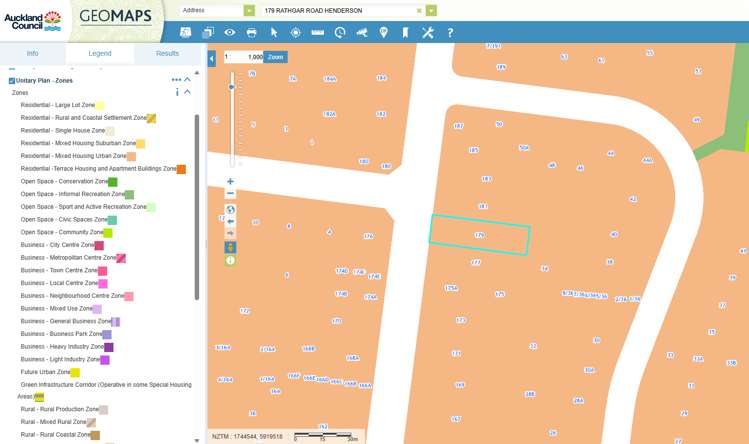Clear the address search with X

pyautogui.click(x=419, y=11)
